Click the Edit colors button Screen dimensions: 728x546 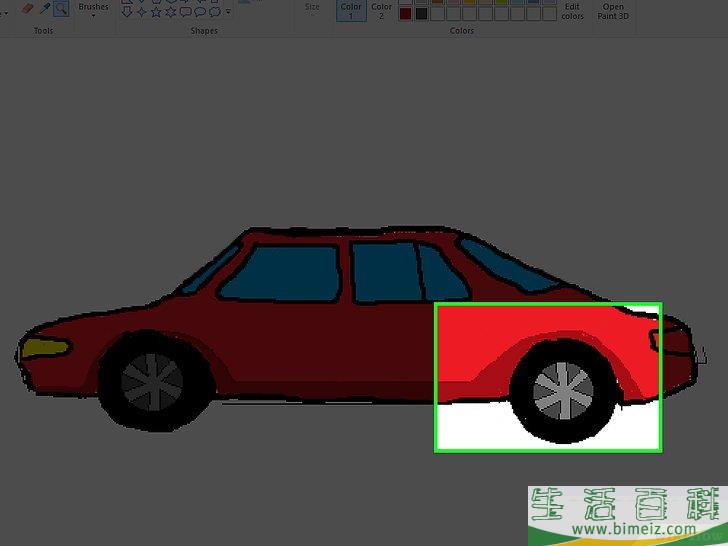tap(572, 11)
